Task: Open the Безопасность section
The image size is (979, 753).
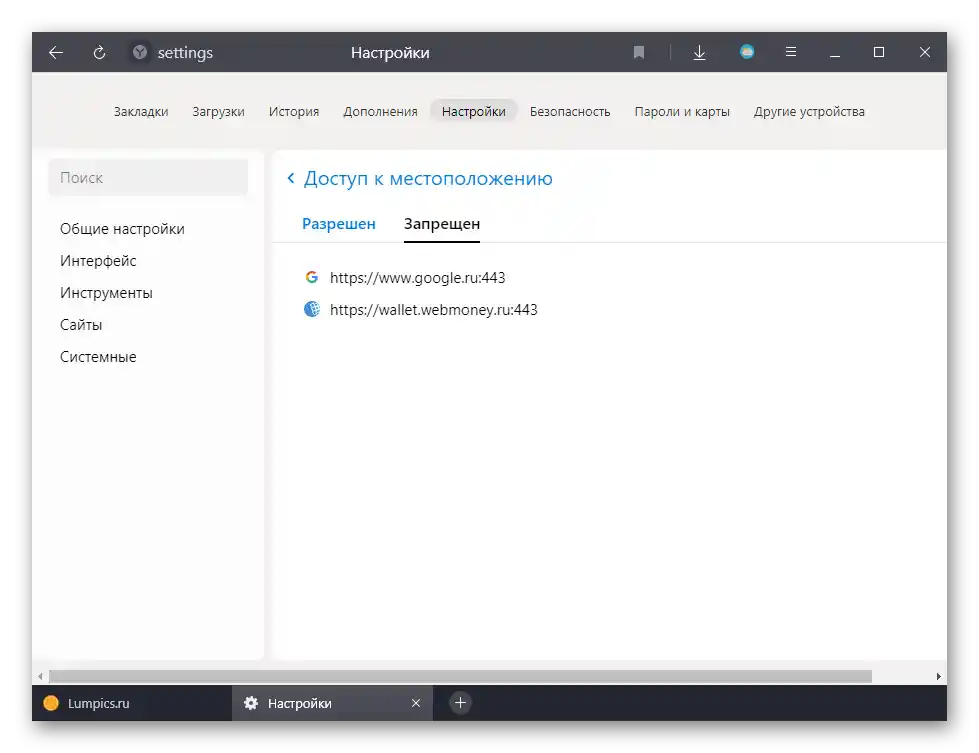Action: 570,112
